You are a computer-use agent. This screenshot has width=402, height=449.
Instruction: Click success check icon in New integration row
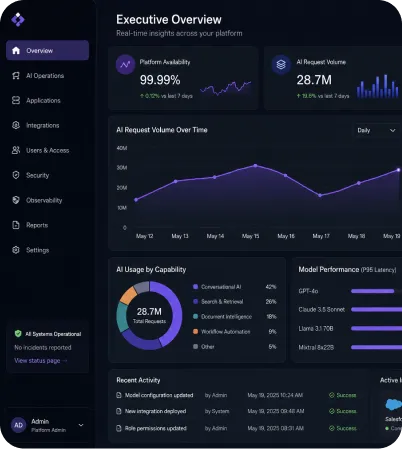(x=332, y=411)
